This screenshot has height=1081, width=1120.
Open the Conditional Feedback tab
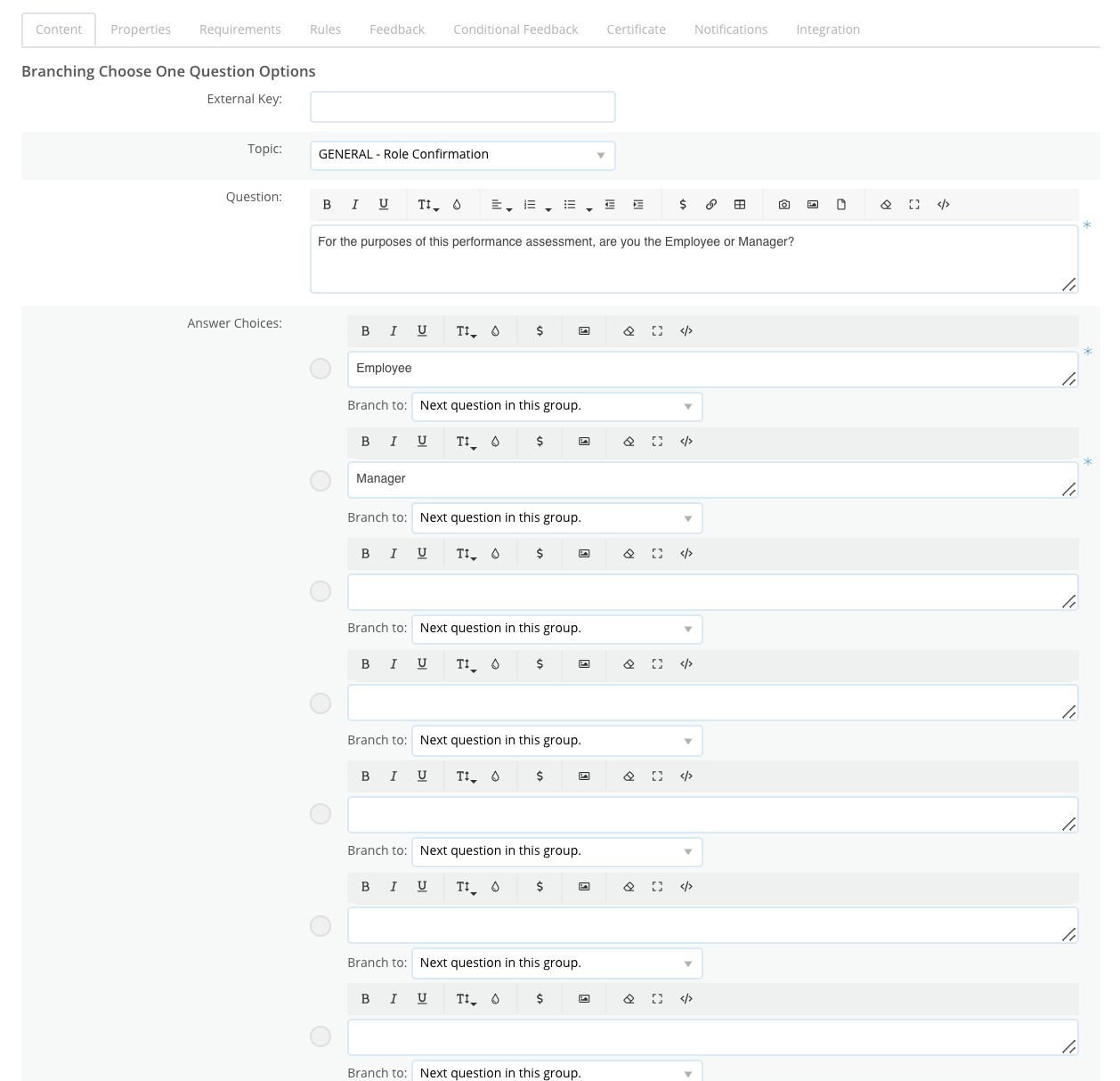click(x=515, y=28)
